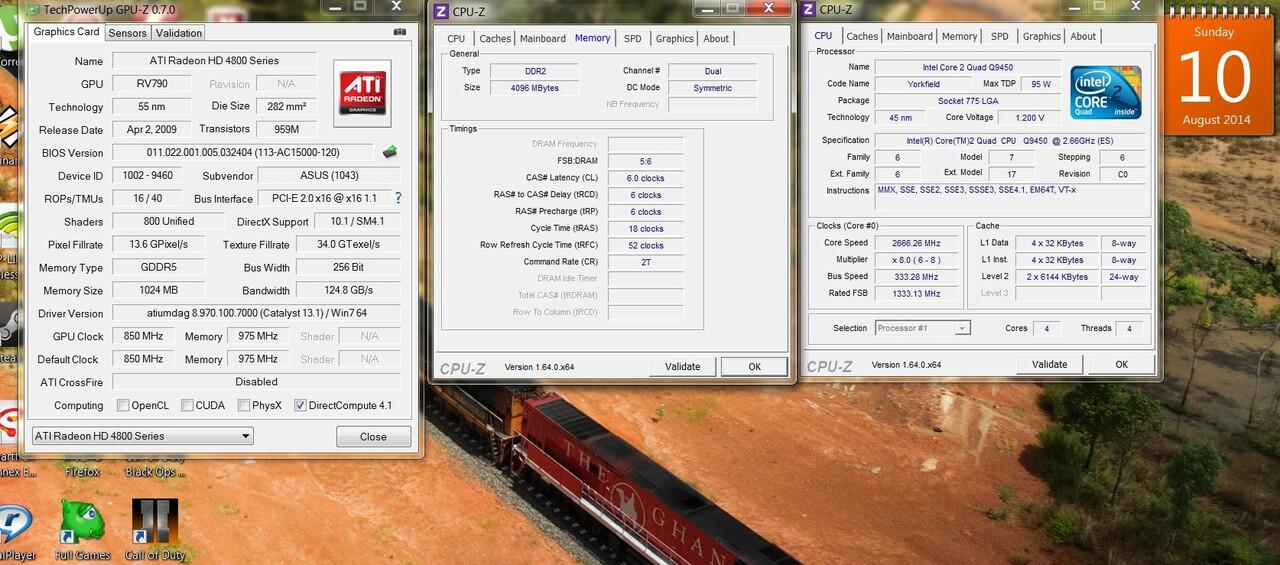The width and height of the screenshot is (1280, 565).
Task: Open the About tab in the Memory CPU-Z window
Action: [x=716, y=38]
